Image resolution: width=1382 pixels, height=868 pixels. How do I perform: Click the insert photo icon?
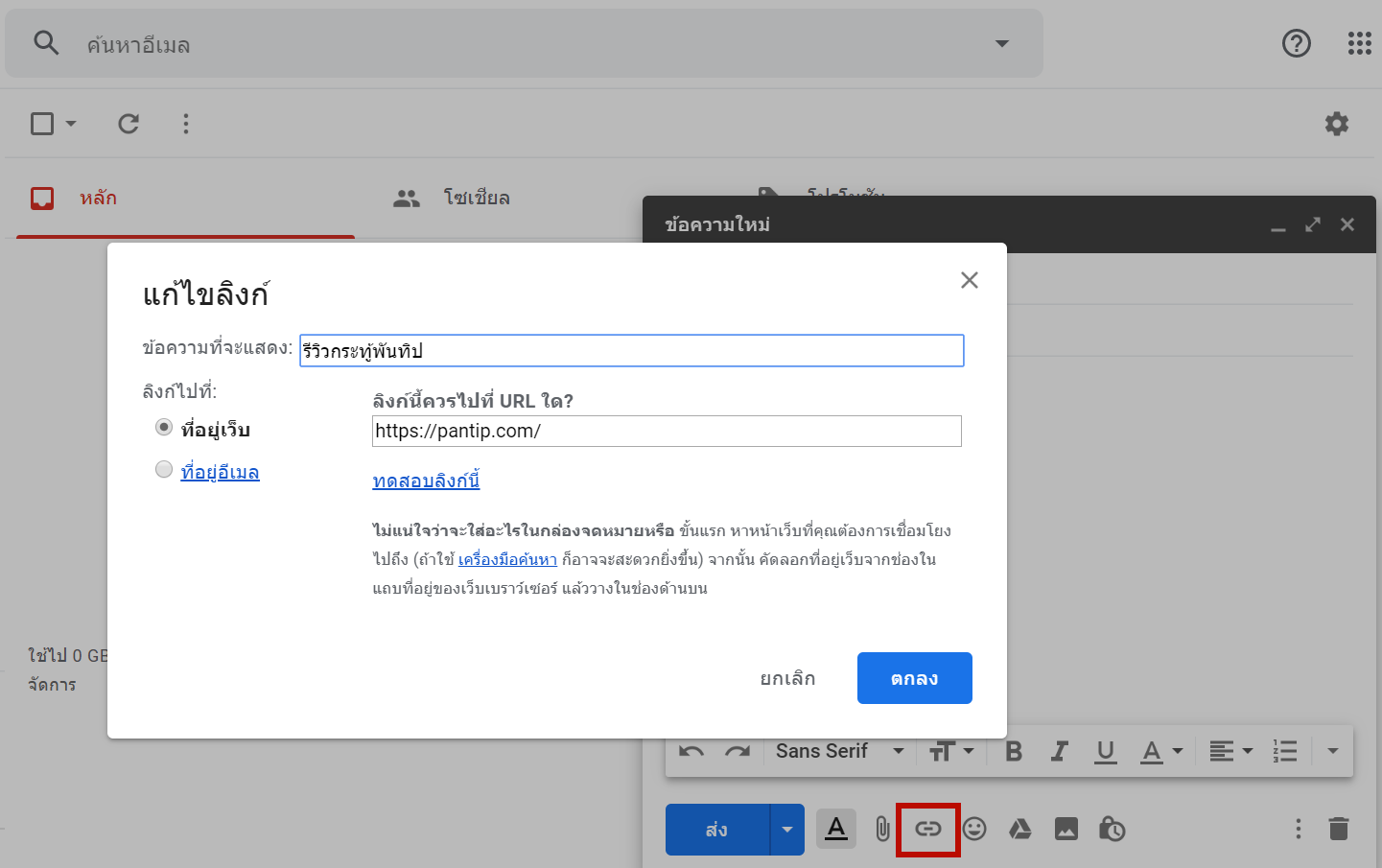pos(1066,829)
